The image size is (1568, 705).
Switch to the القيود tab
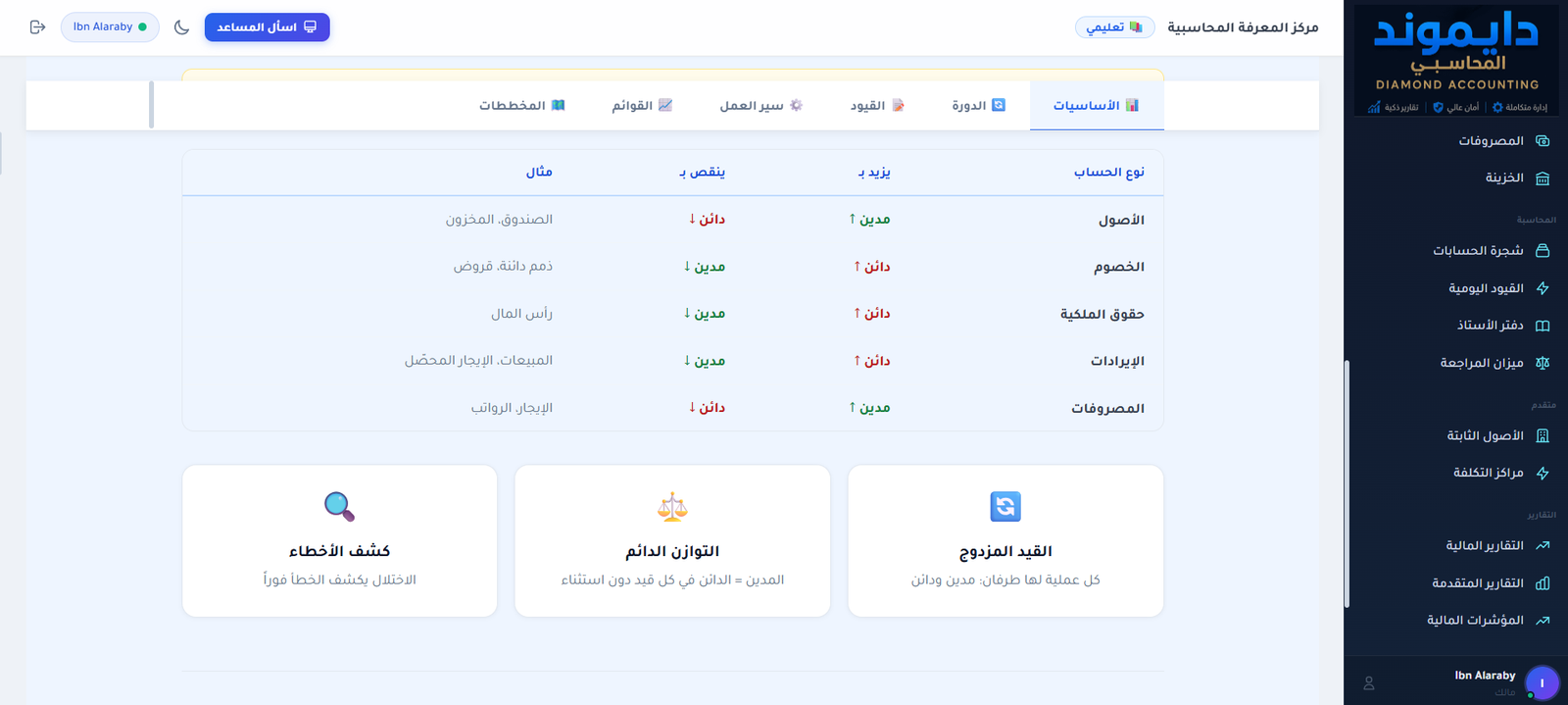pyautogui.click(x=877, y=106)
